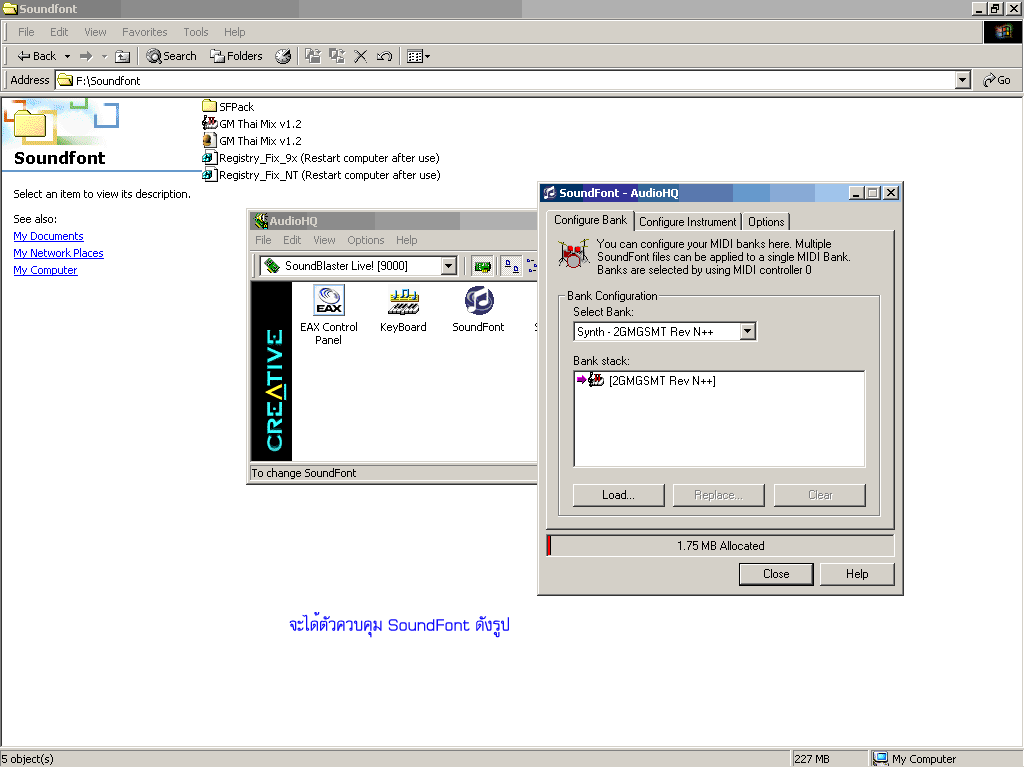Click the 5 object(s) status bar text
The width and height of the screenshot is (1024, 768).
coord(27,759)
